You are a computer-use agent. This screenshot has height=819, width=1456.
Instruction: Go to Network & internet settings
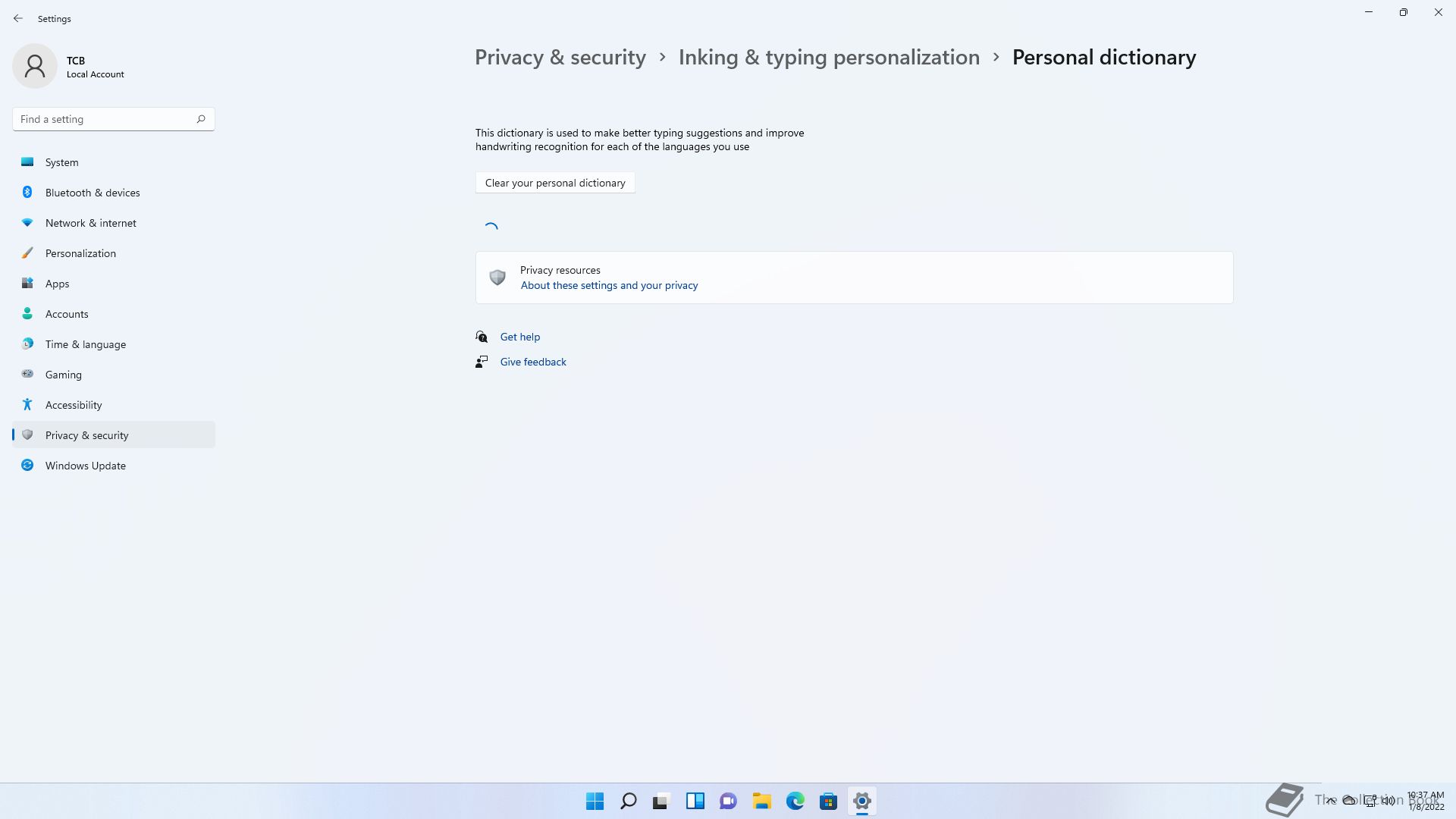click(90, 223)
